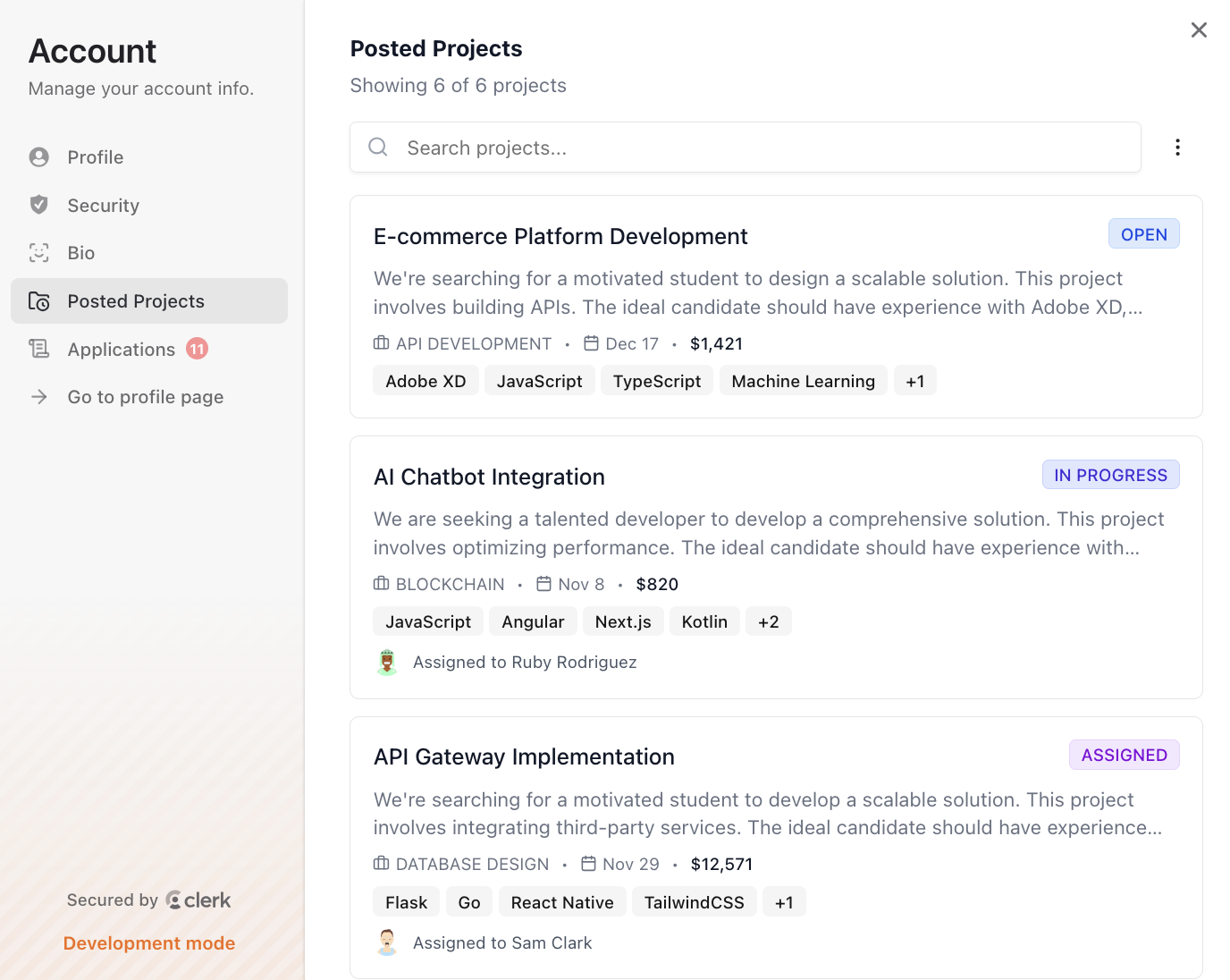
Task: Switch to the Security tab
Action: coord(104,206)
